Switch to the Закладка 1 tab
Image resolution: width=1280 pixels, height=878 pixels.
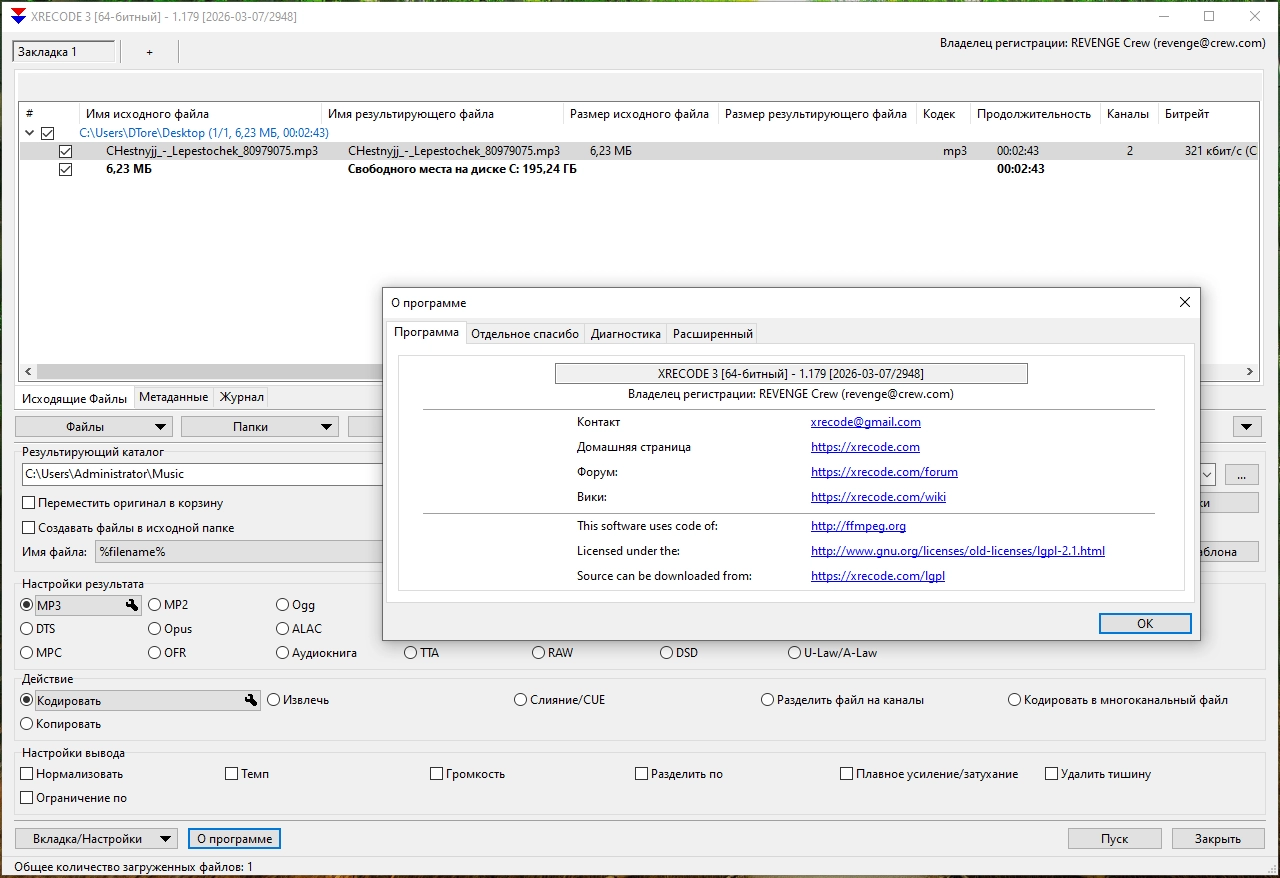point(64,52)
